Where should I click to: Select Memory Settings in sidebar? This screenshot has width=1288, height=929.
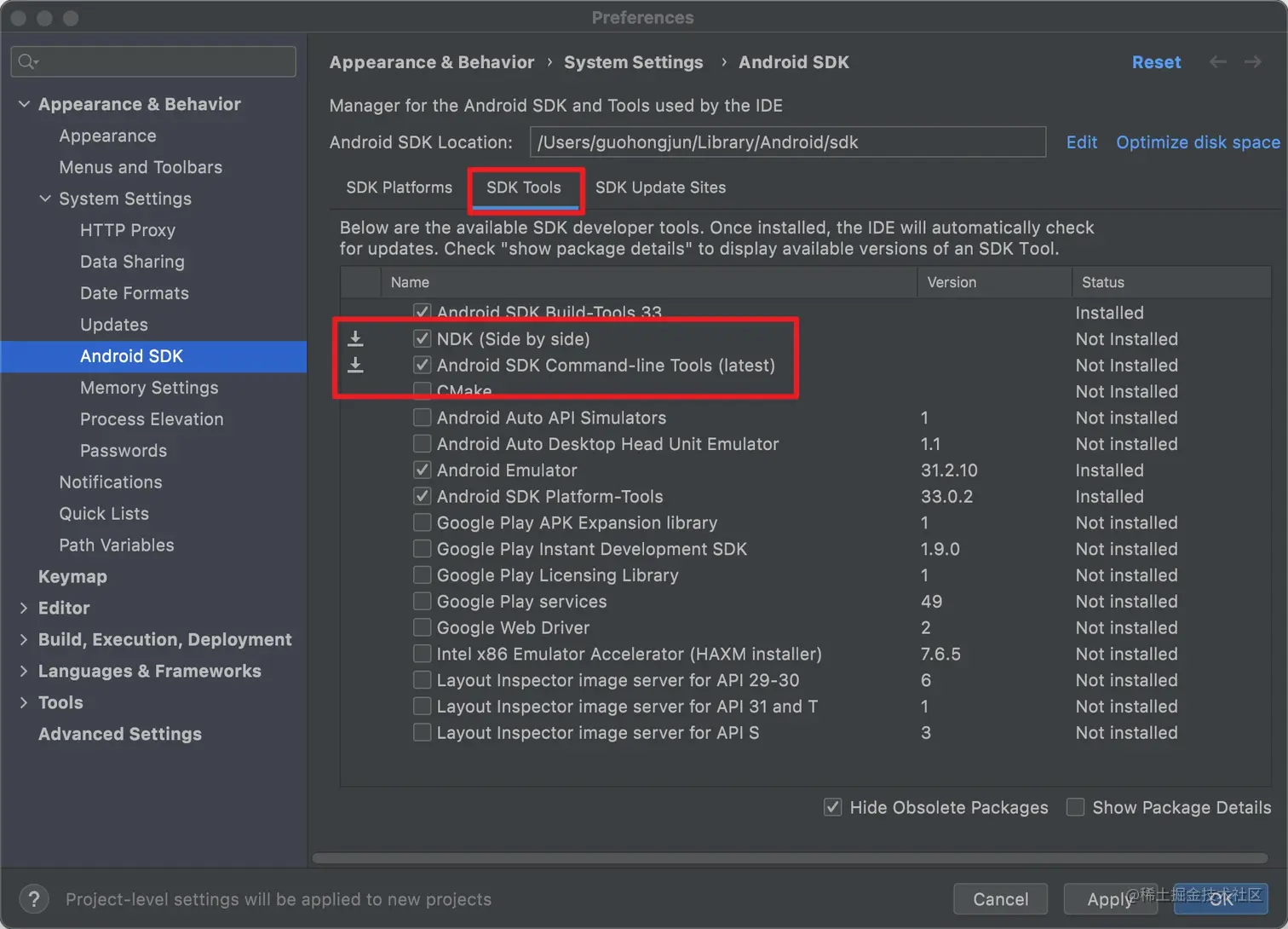pos(149,388)
